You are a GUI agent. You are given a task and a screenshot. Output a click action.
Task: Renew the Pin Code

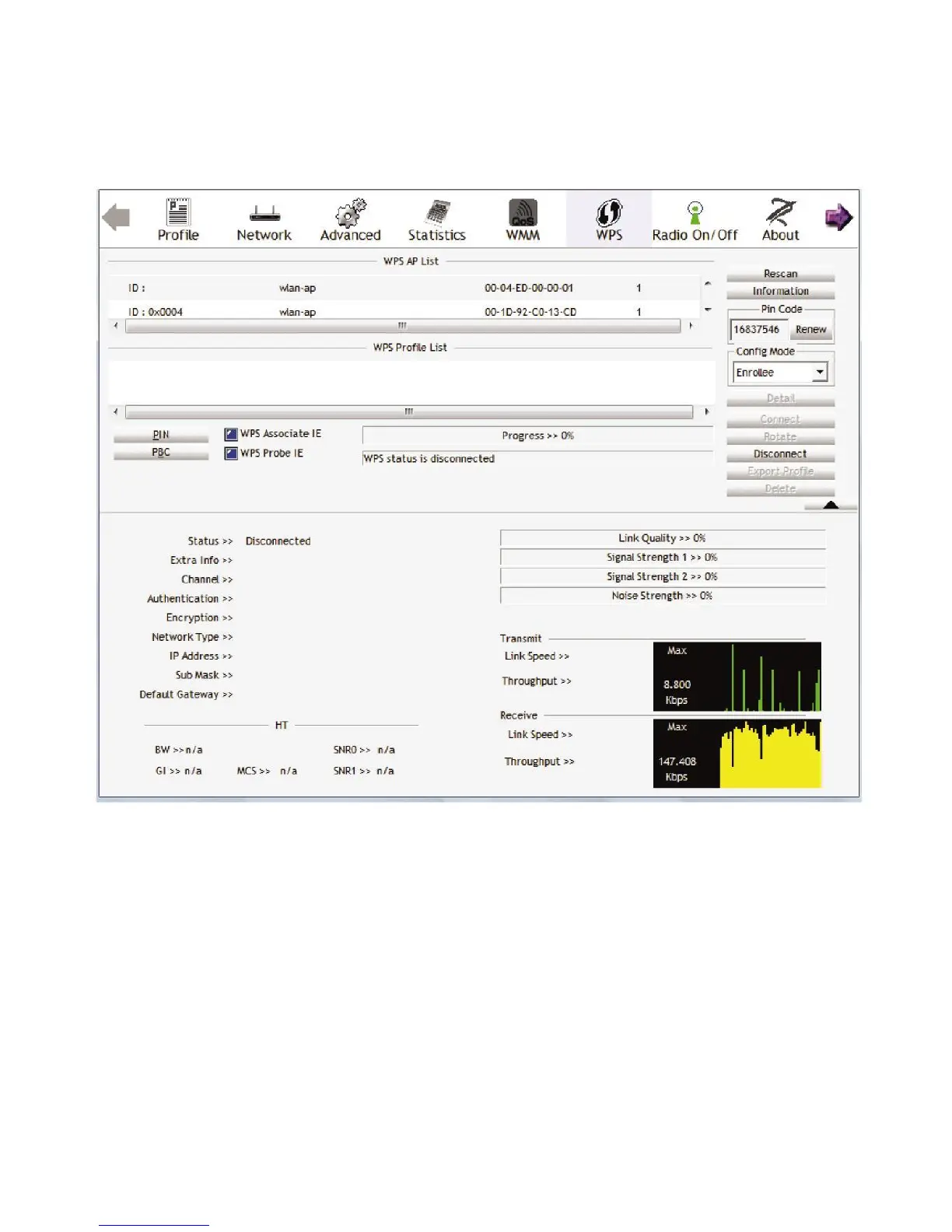coord(810,330)
